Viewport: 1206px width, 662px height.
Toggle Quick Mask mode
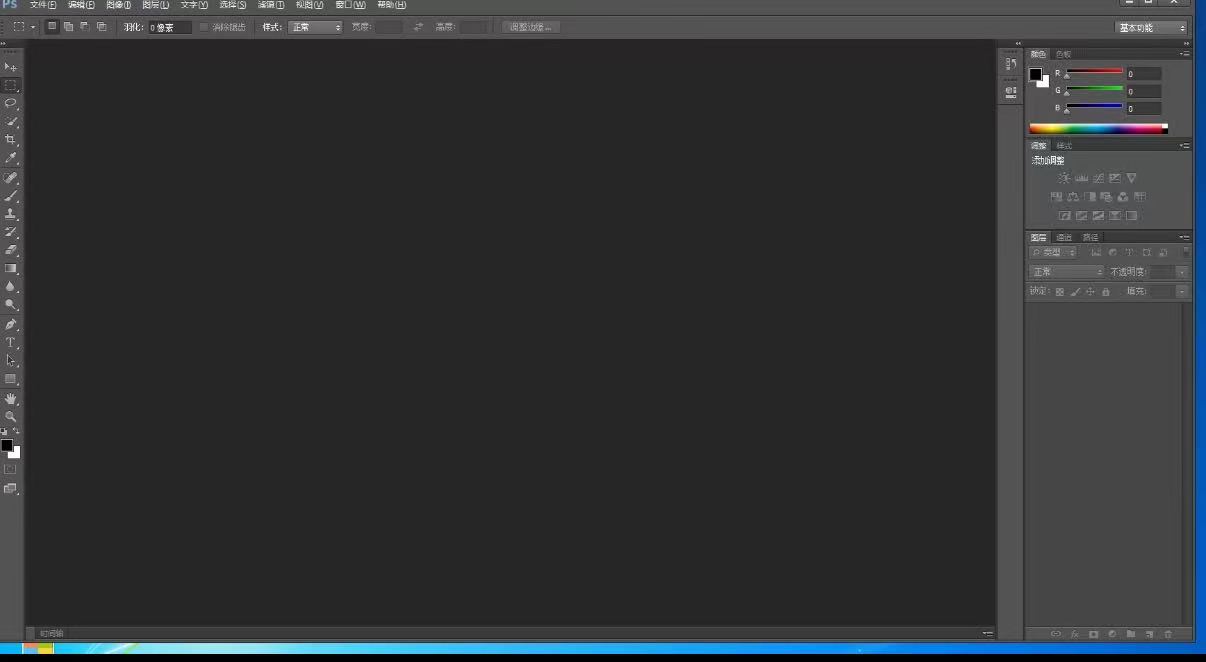(x=11, y=469)
